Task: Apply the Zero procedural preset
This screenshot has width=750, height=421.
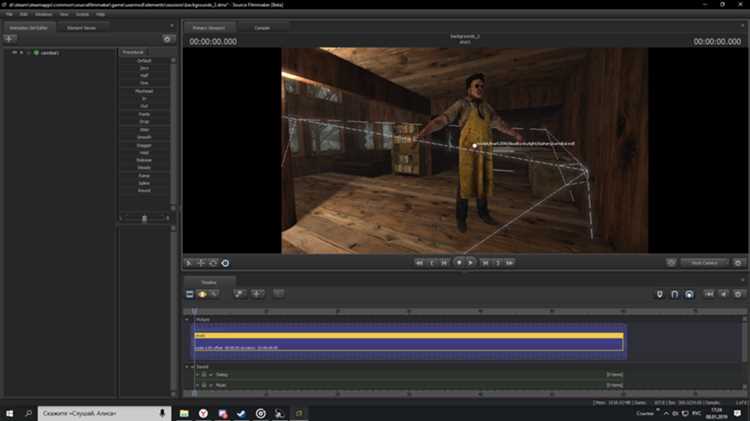Action: pos(144,68)
